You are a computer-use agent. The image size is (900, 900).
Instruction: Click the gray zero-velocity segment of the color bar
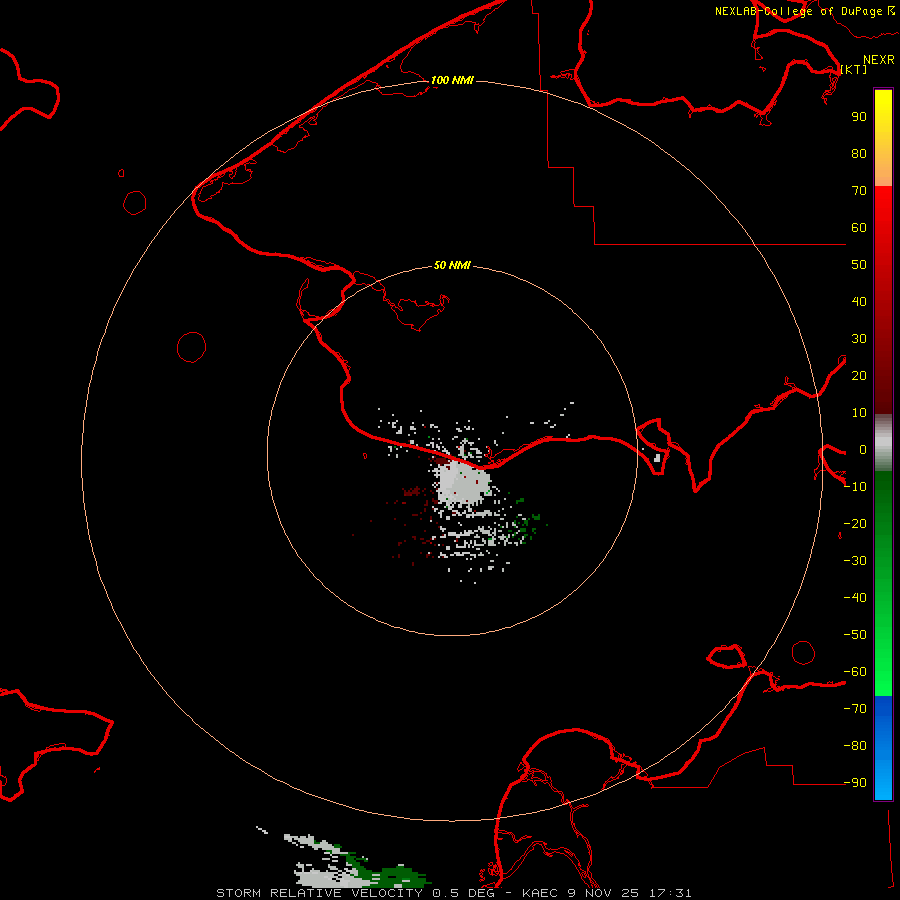click(x=883, y=443)
